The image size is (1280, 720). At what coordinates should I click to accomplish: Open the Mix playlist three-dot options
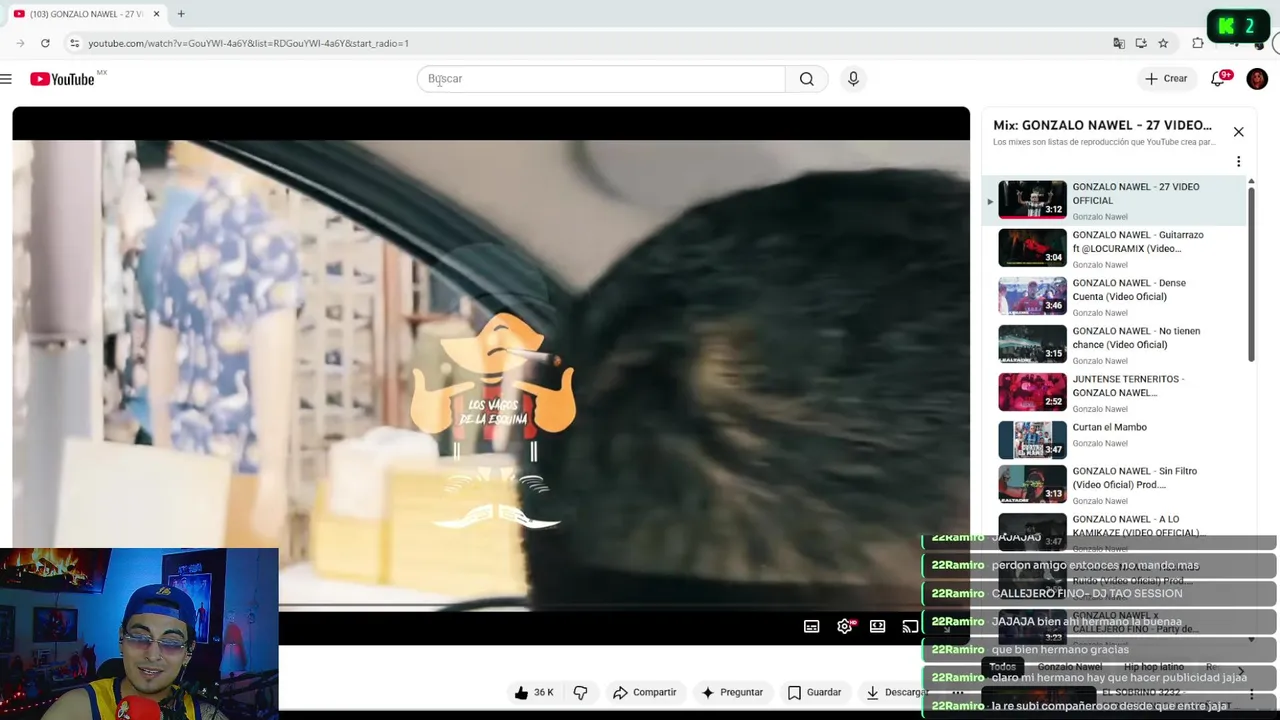[1238, 161]
